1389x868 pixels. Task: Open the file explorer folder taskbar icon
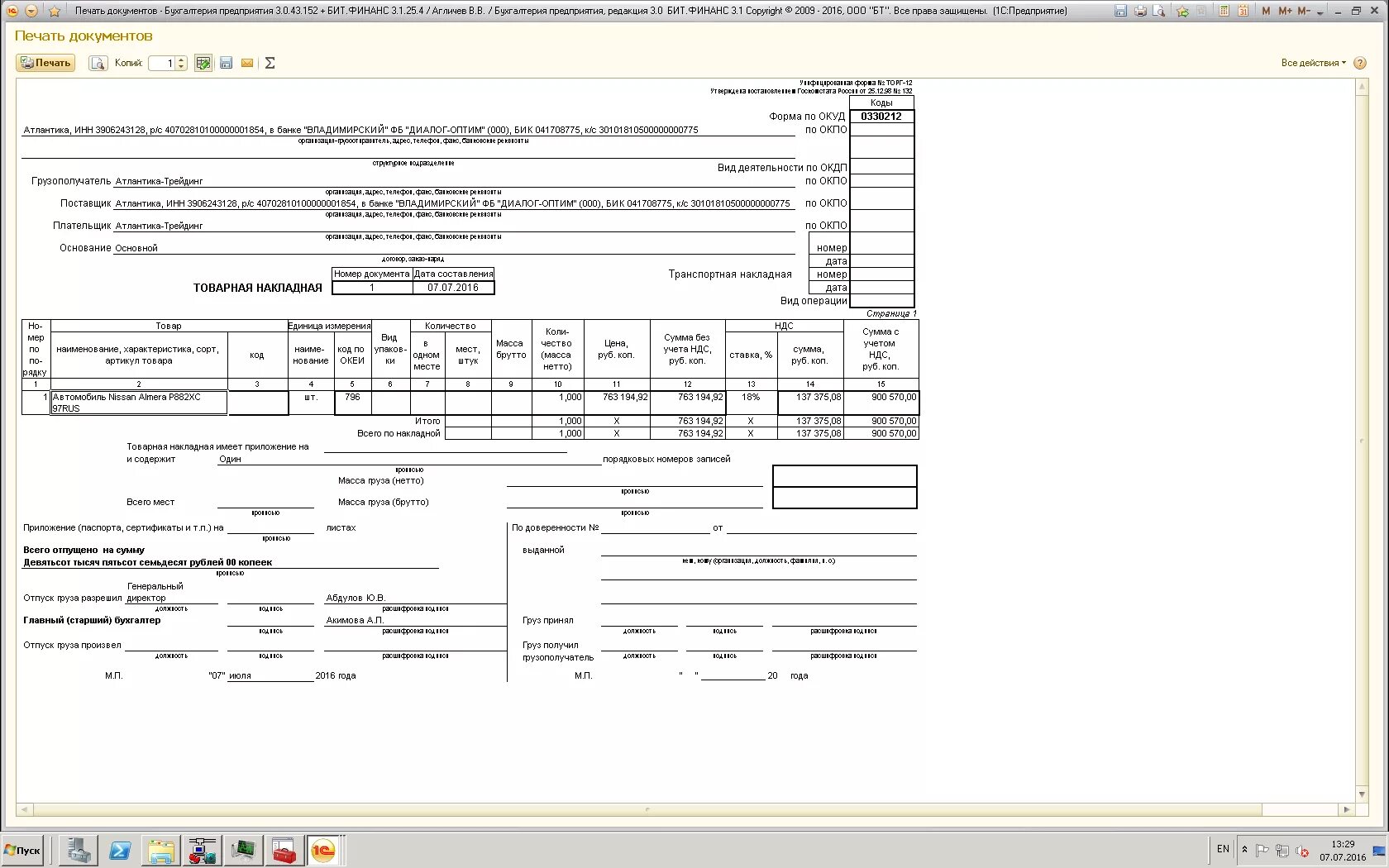[x=161, y=850]
